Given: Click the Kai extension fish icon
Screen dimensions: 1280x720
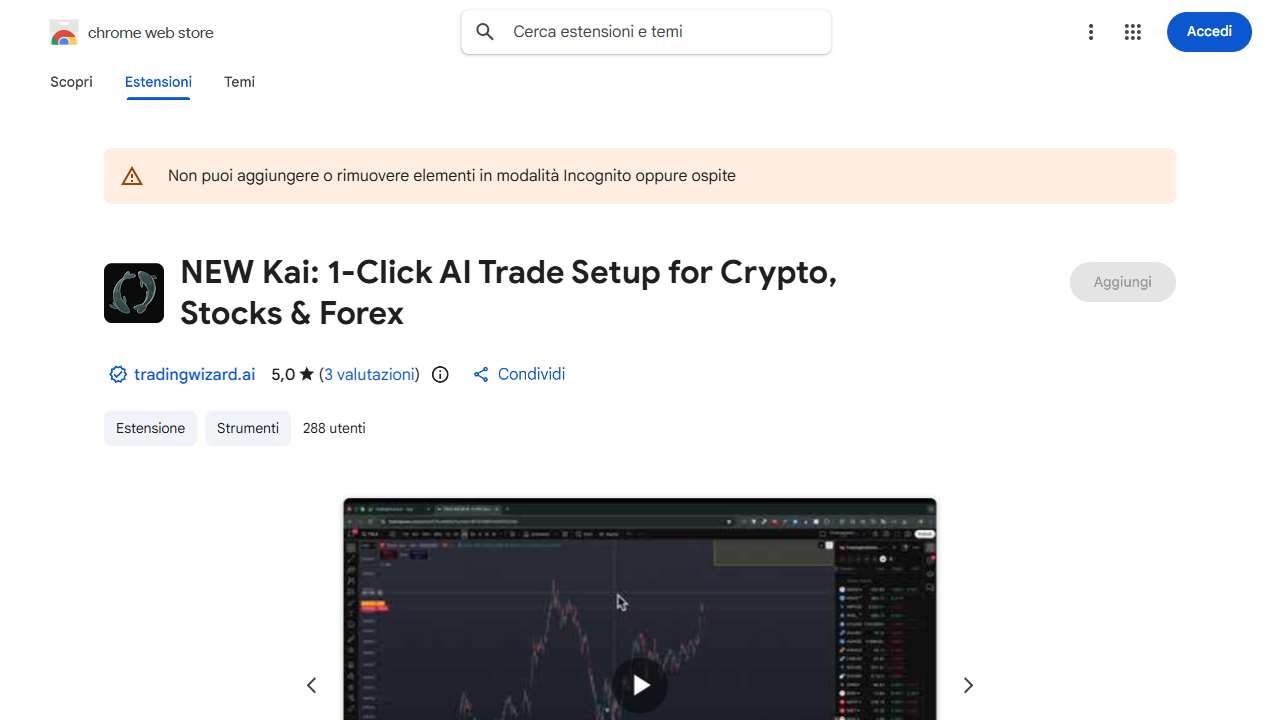Looking at the screenshot, I should [134, 293].
